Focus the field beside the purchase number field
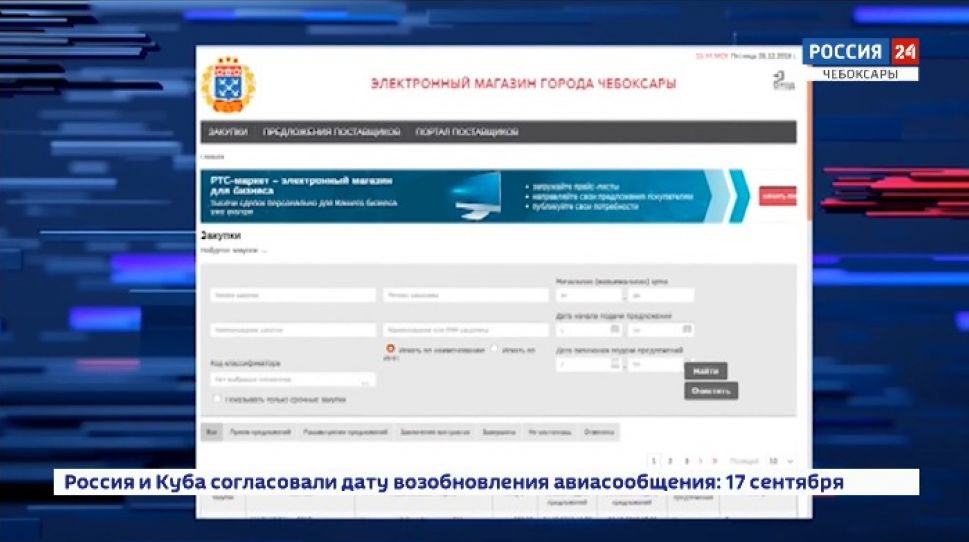The image size is (969, 542). click(465, 295)
